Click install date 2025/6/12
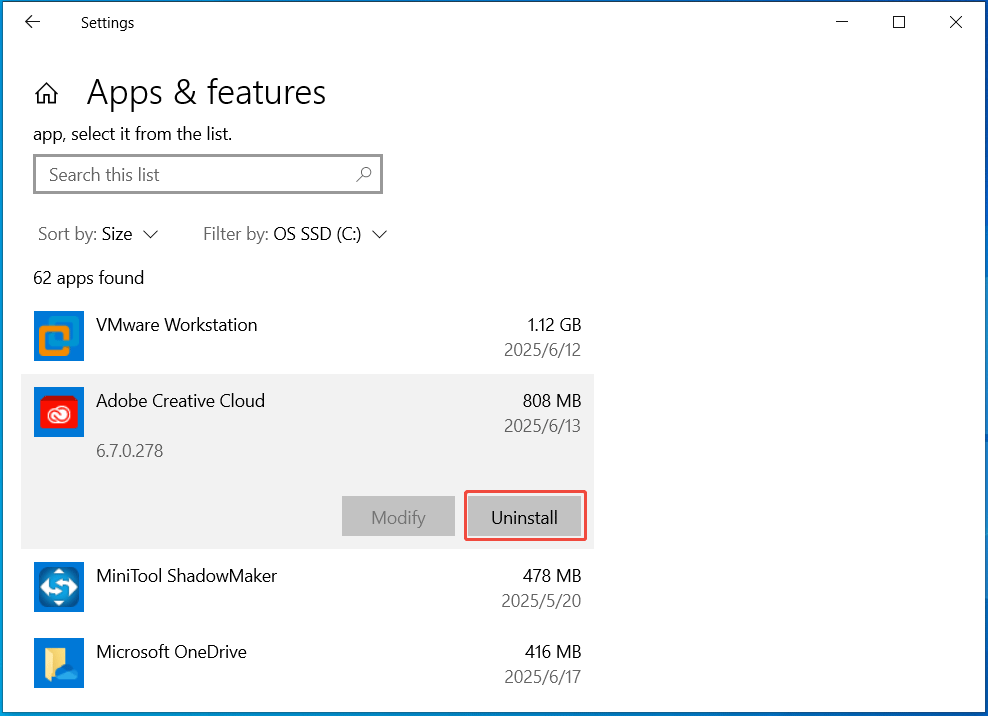Screen dimensions: 988x716 (543, 350)
